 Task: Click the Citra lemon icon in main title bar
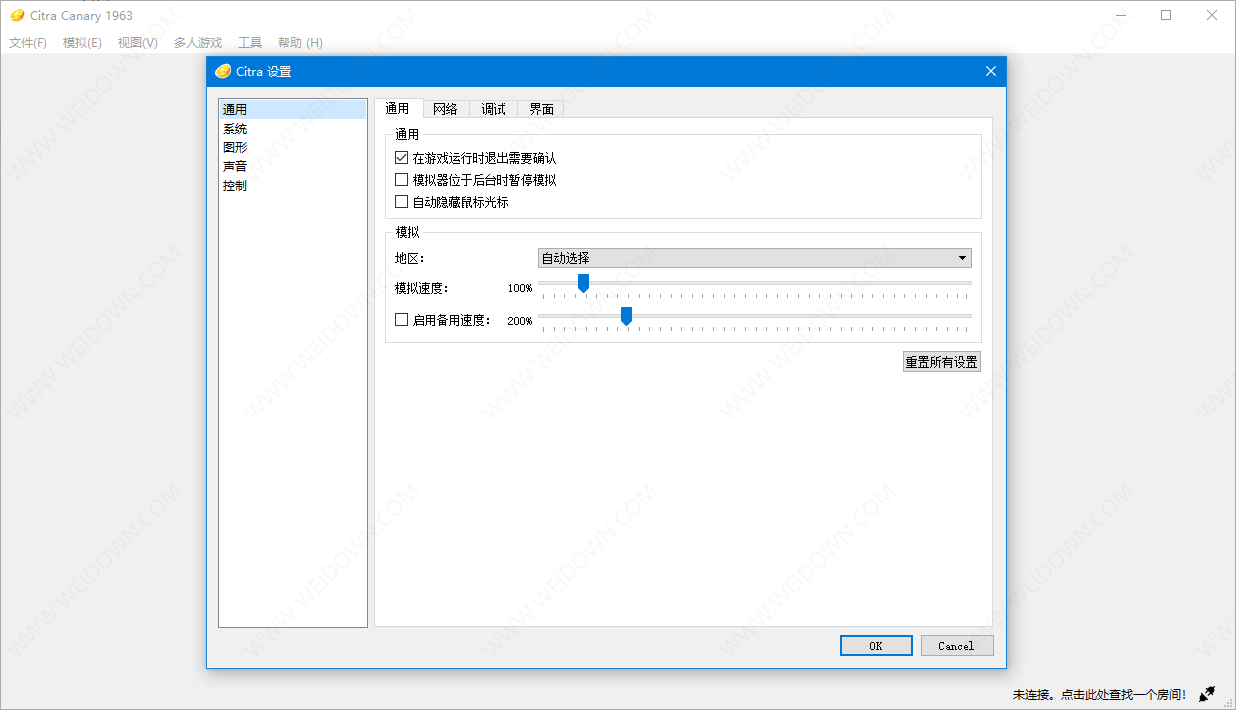click(17, 15)
